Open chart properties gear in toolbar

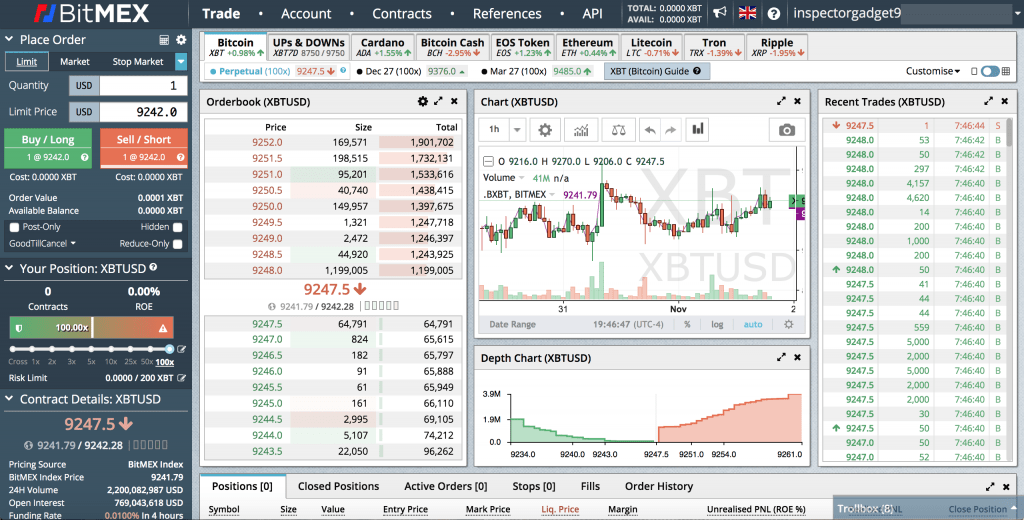[x=545, y=130]
